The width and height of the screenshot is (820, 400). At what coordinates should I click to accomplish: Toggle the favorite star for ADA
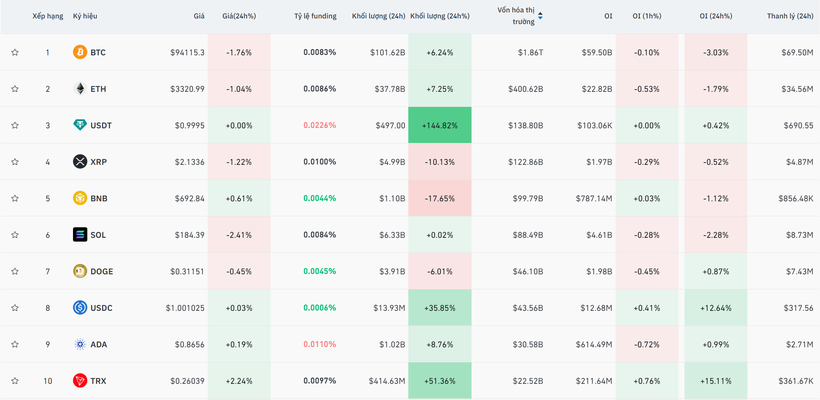[15, 344]
